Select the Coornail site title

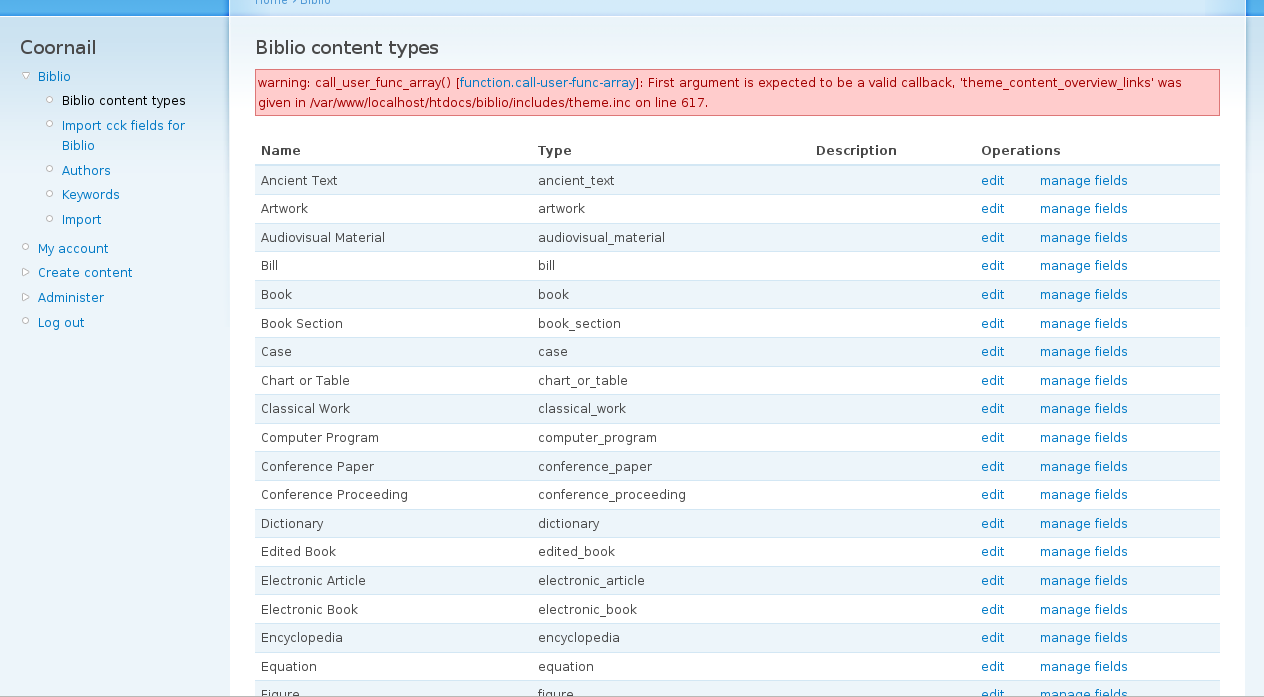58,48
